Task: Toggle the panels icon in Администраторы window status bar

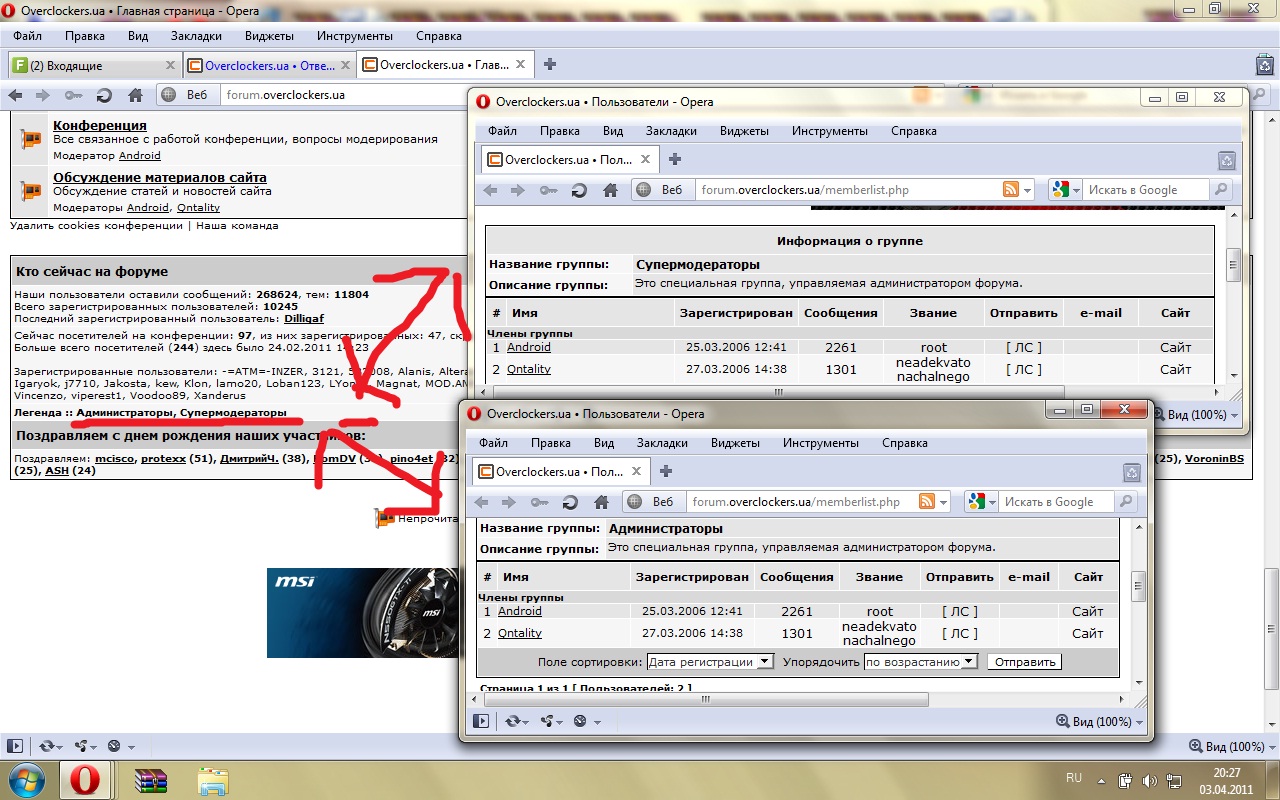Action: coord(481,721)
